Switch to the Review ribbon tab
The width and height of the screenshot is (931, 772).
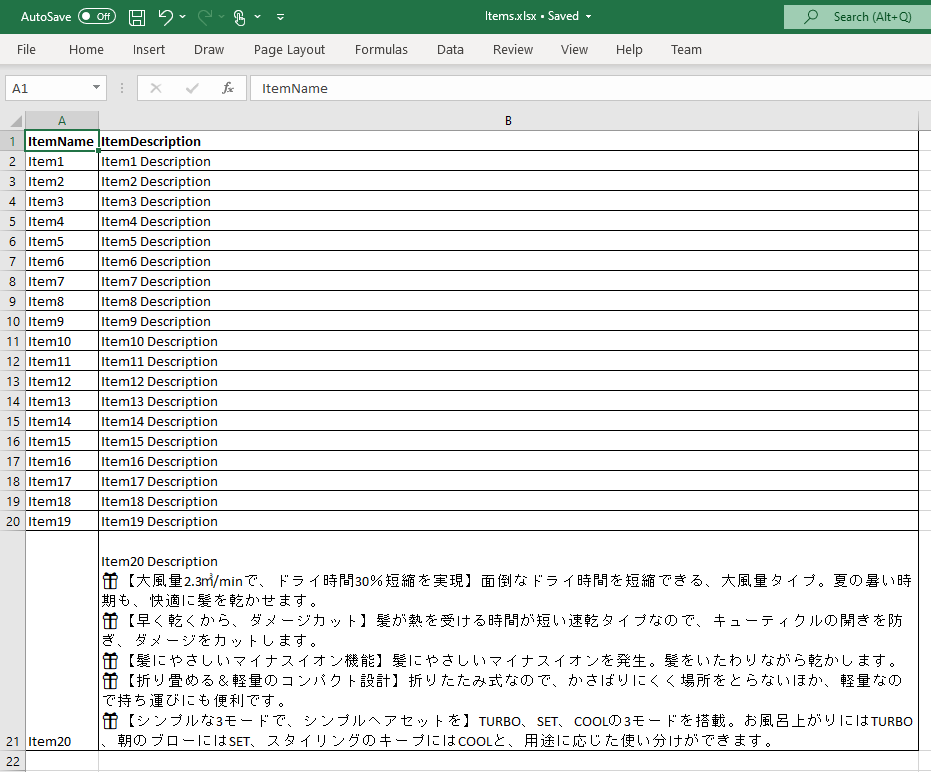[x=512, y=49]
